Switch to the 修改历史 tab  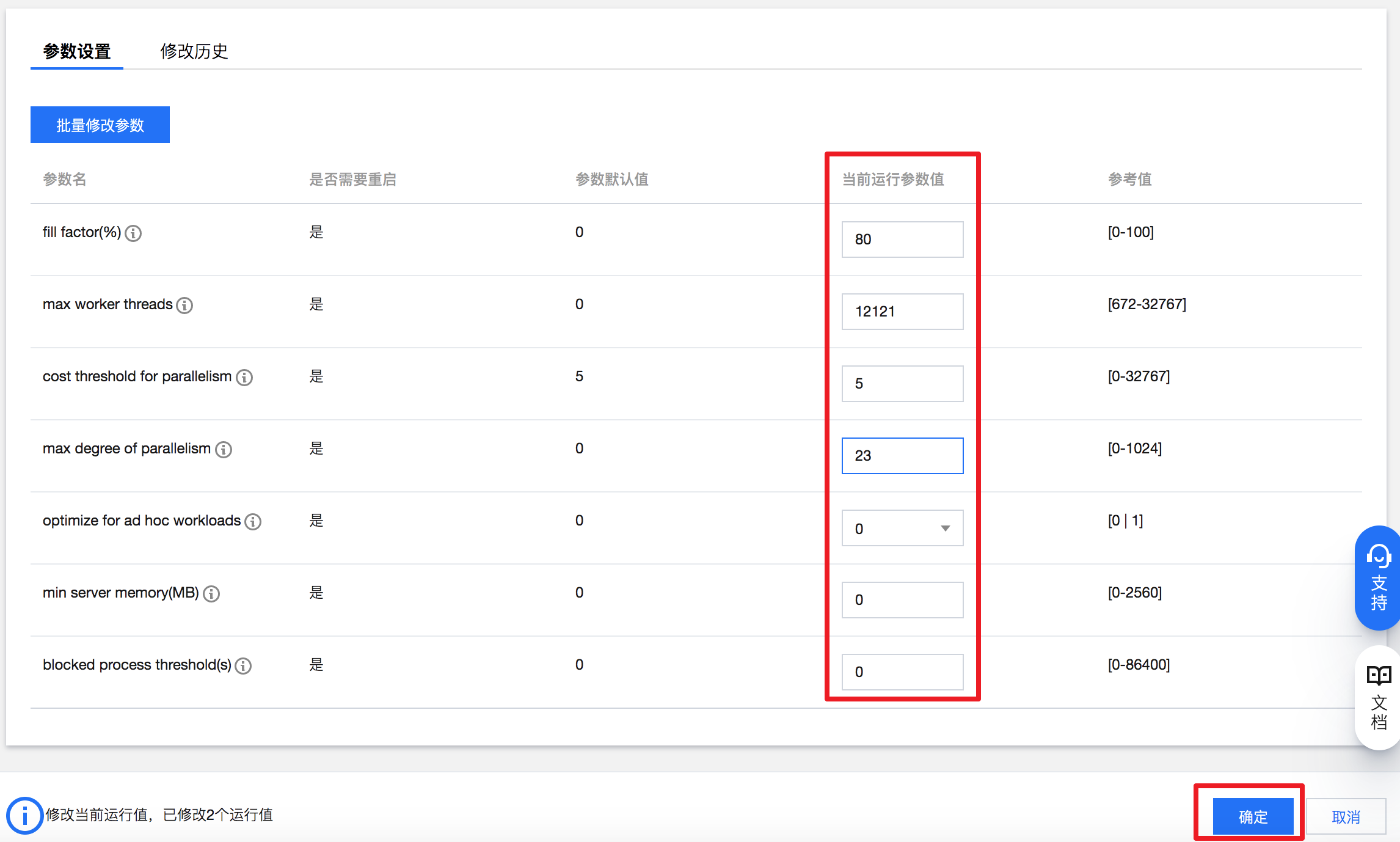(194, 51)
